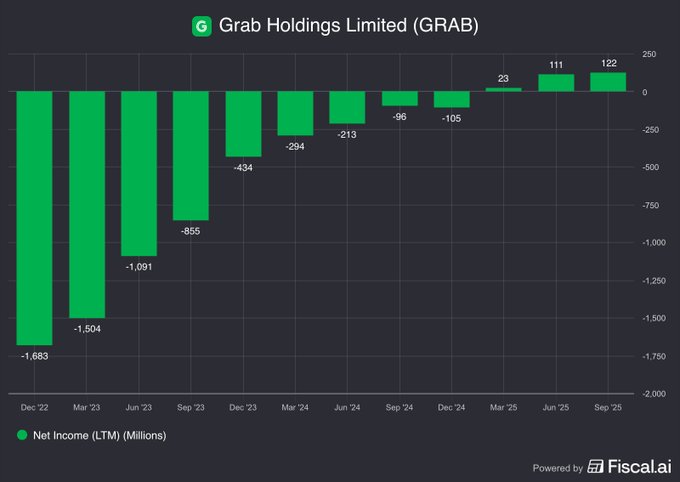680x482 pixels.
Task: Click the Grab Holdings Limited (GRAB) title
Action: 349,25
